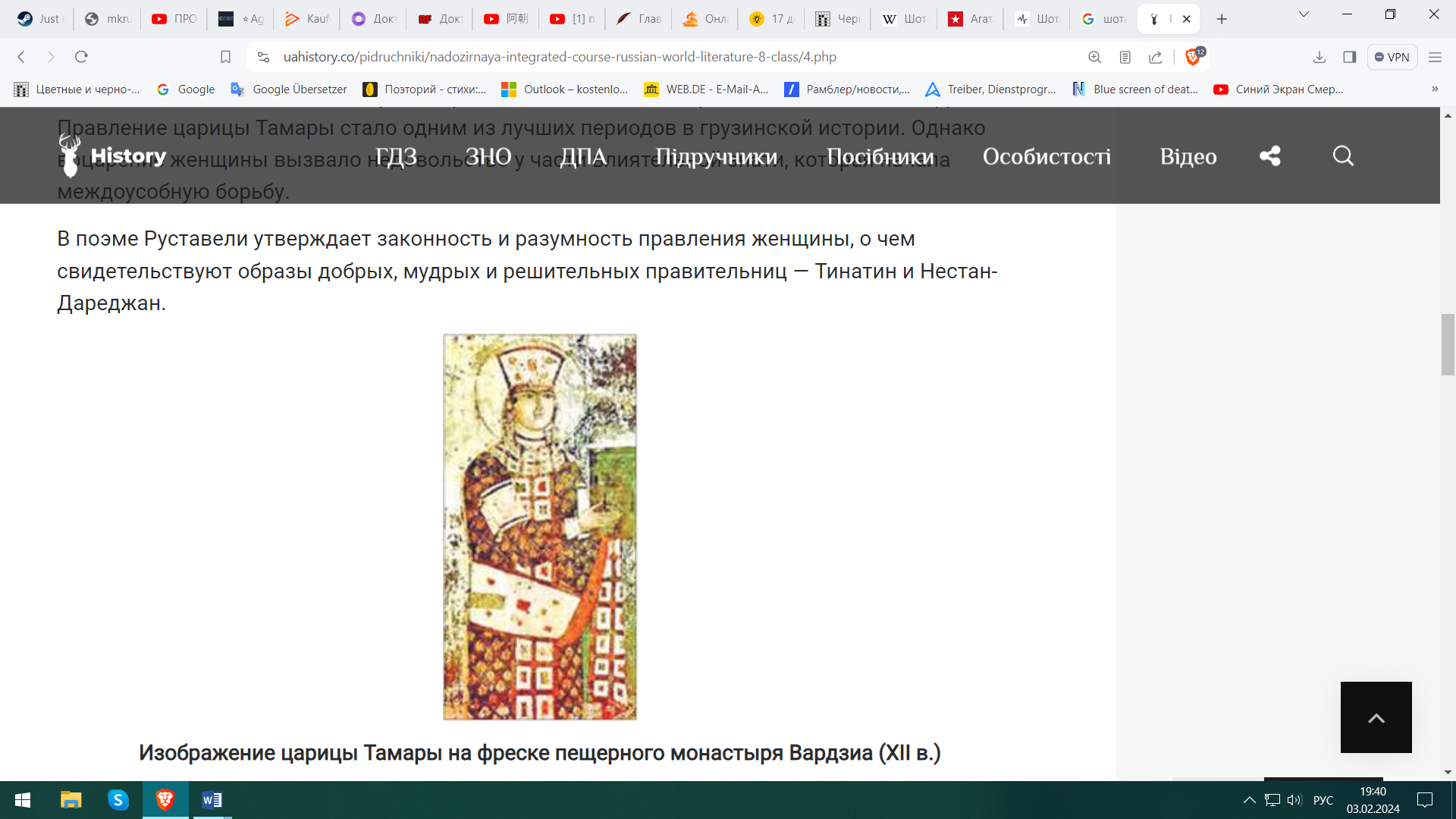Expand the tab search dropdown arrow
The height and width of the screenshot is (819, 1456).
pos(1304,15)
